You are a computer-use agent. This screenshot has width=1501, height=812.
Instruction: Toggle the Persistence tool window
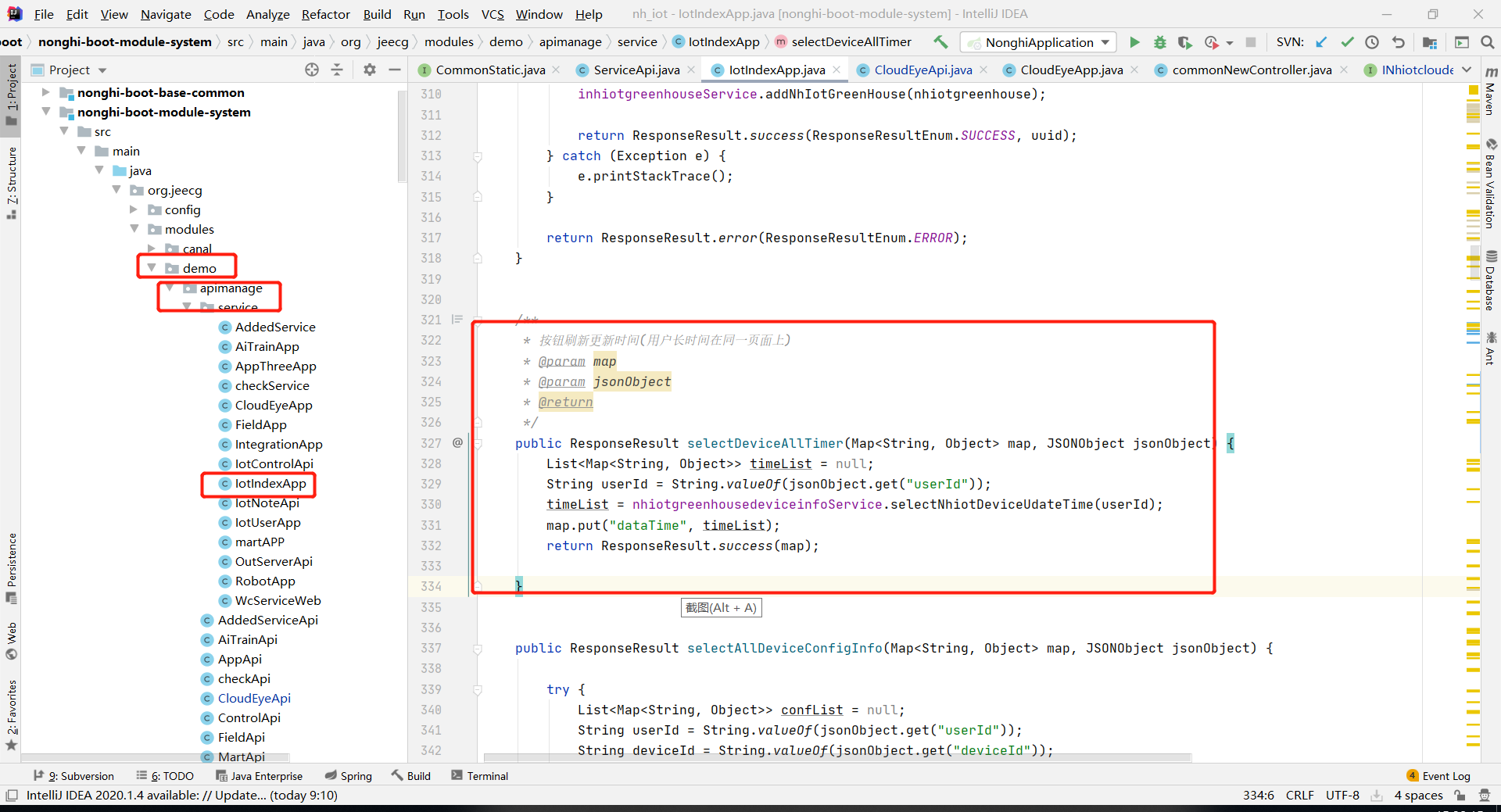[x=12, y=567]
